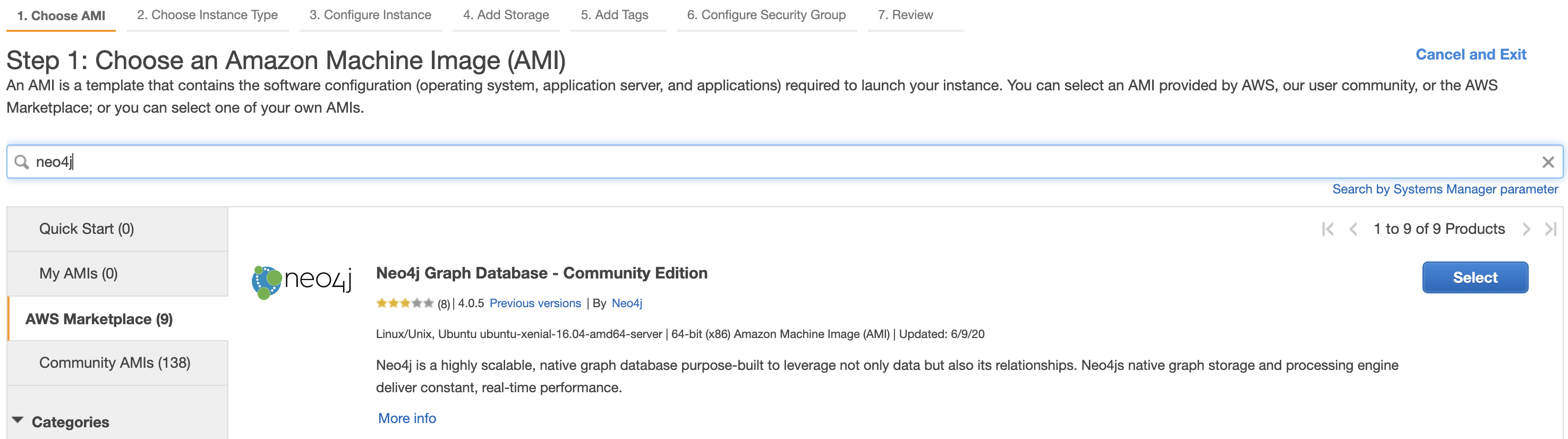Viewport: 1568px width, 439px height.
Task: Show Community AMIs (138)
Action: (x=117, y=363)
